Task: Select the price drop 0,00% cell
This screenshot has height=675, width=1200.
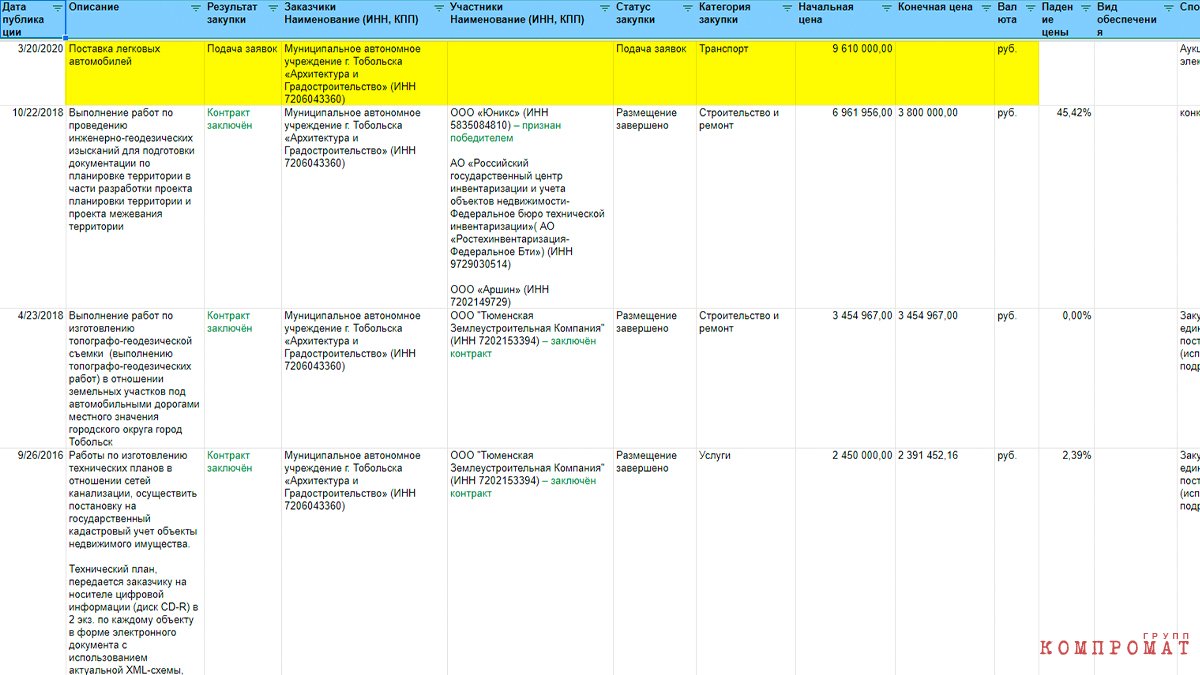Action: [1066, 378]
